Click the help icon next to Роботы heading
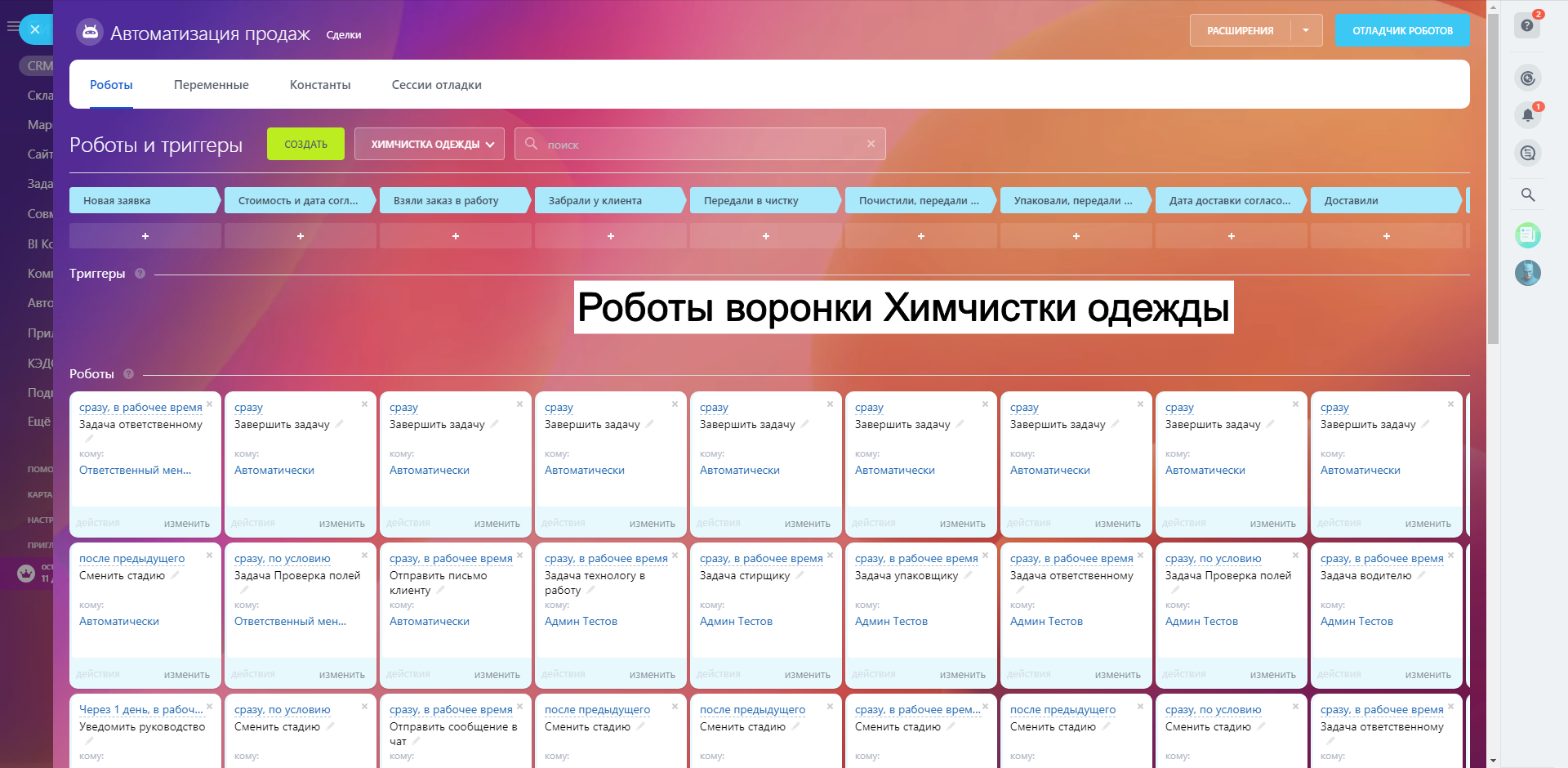The image size is (1568, 768). pos(128,374)
